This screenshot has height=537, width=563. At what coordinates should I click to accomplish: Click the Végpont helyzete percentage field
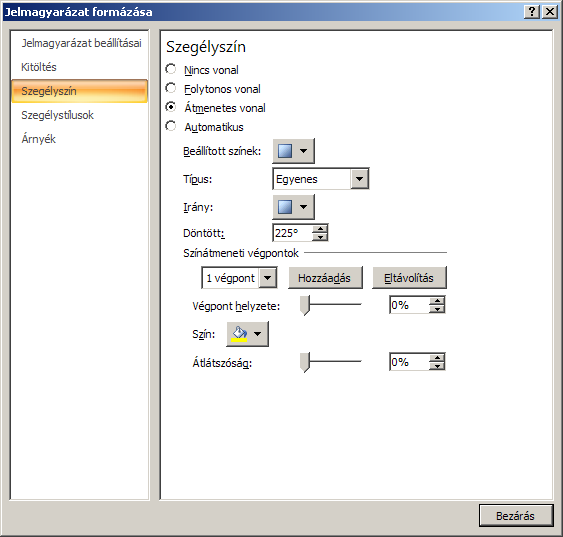409,305
